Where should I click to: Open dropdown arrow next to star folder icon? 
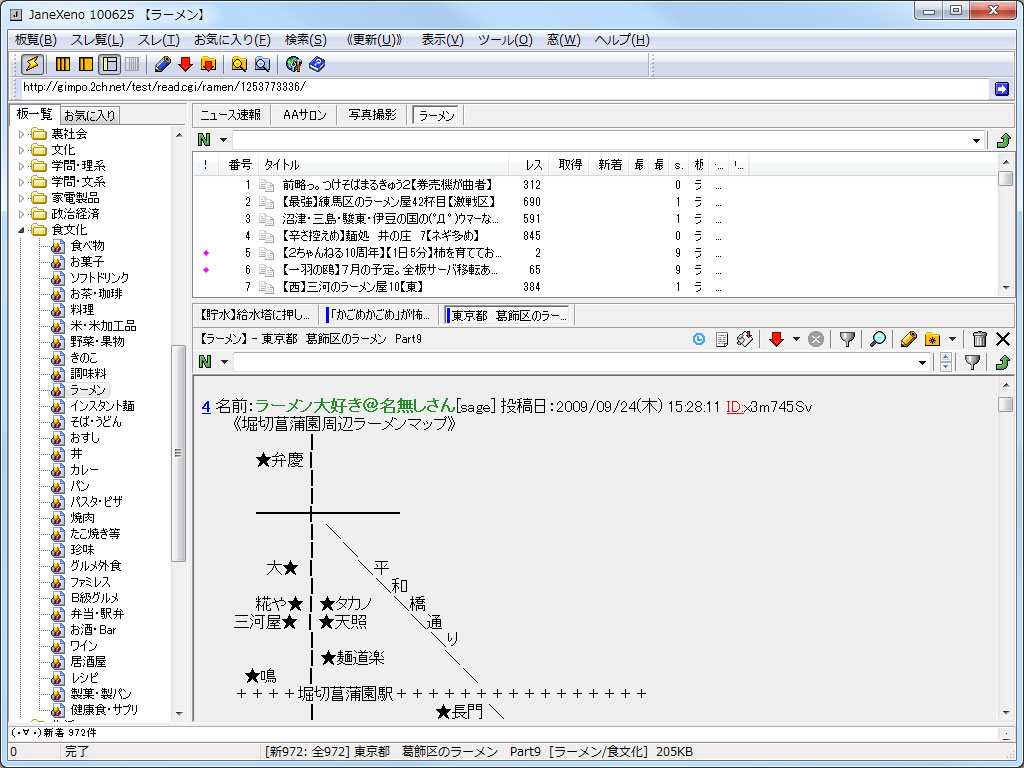click(x=952, y=339)
